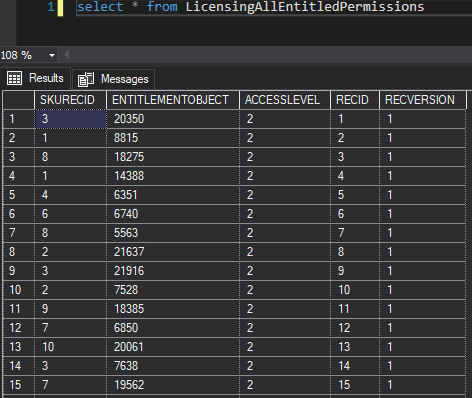The height and width of the screenshot is (398, 472).
Task: Select the SKURECID column header
Action: click(x=70, y=100)
